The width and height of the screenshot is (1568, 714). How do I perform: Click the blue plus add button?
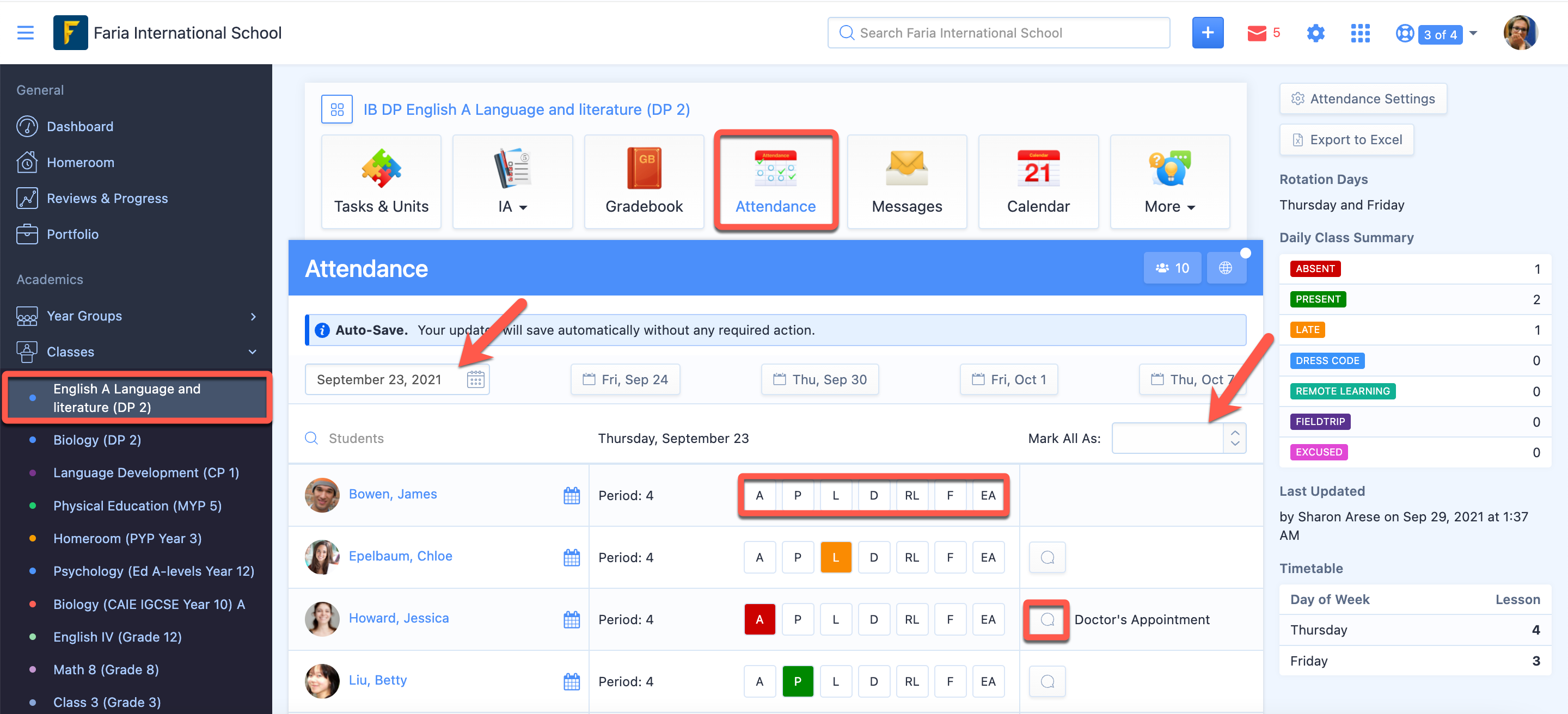pyautogui.click(x=1207, y=33)
